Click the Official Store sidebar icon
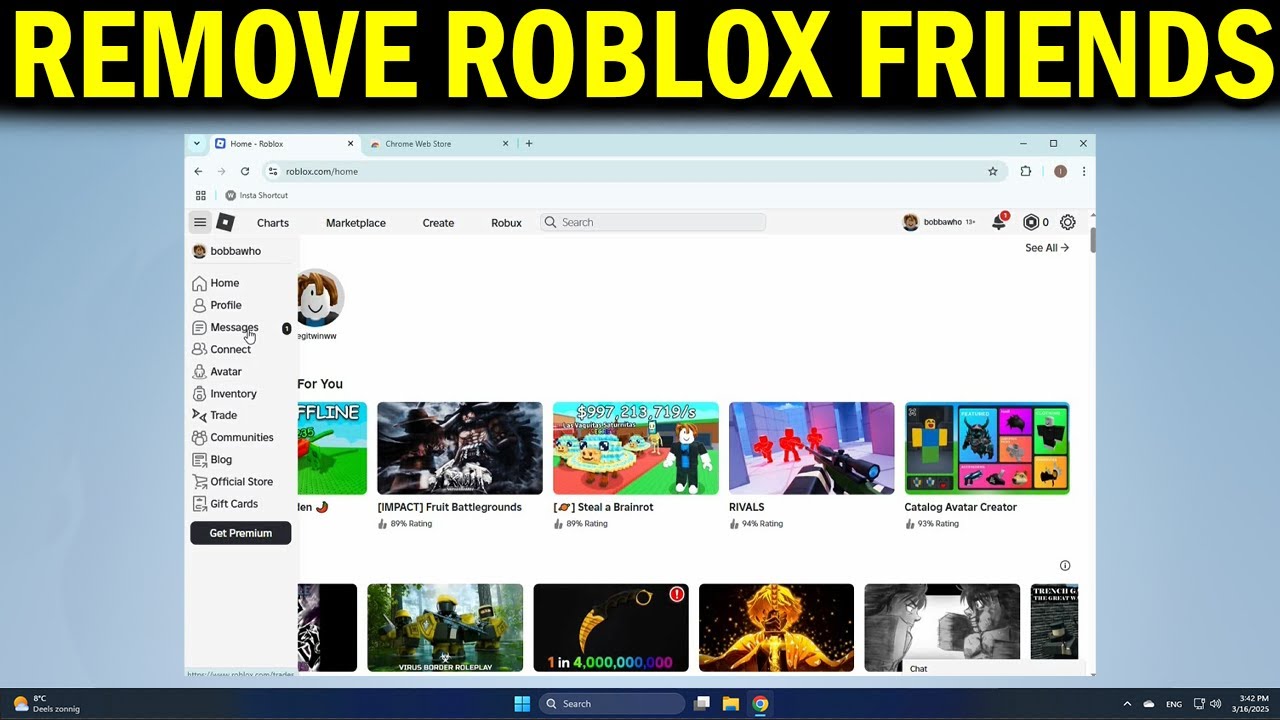The width and height of the screenshot is (1280, 720). 199,481
